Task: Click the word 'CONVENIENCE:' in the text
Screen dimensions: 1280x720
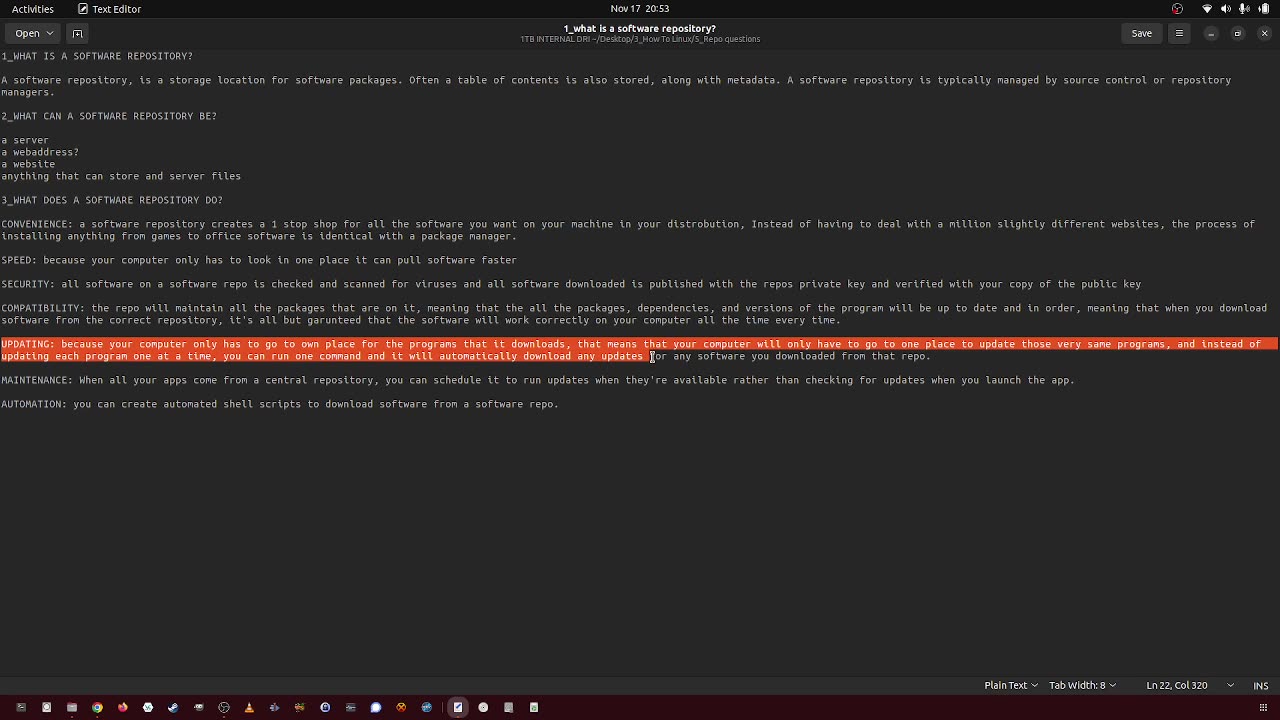Action: (x=37, y=224)
